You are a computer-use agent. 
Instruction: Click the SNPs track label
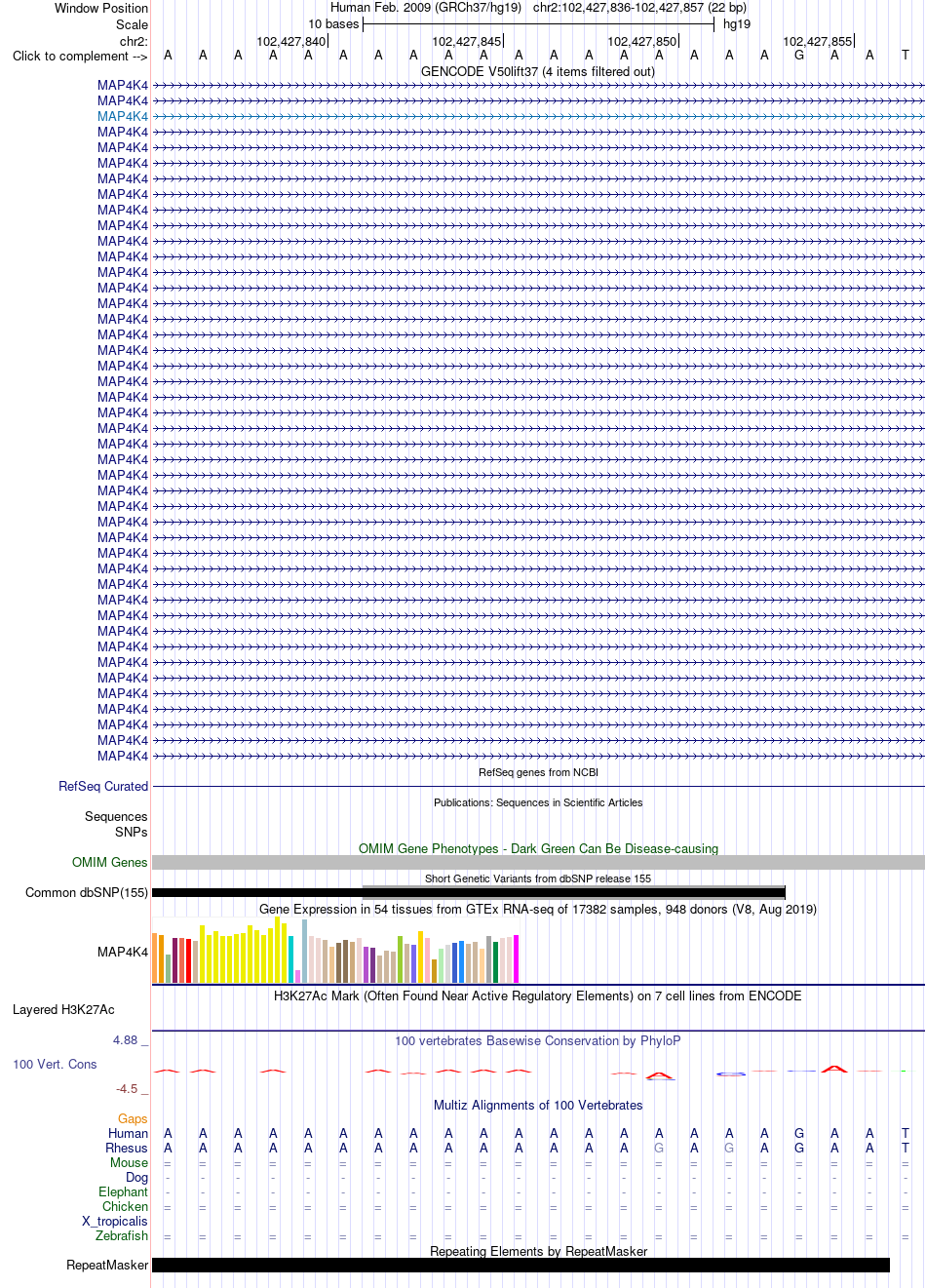pos(131,832)
